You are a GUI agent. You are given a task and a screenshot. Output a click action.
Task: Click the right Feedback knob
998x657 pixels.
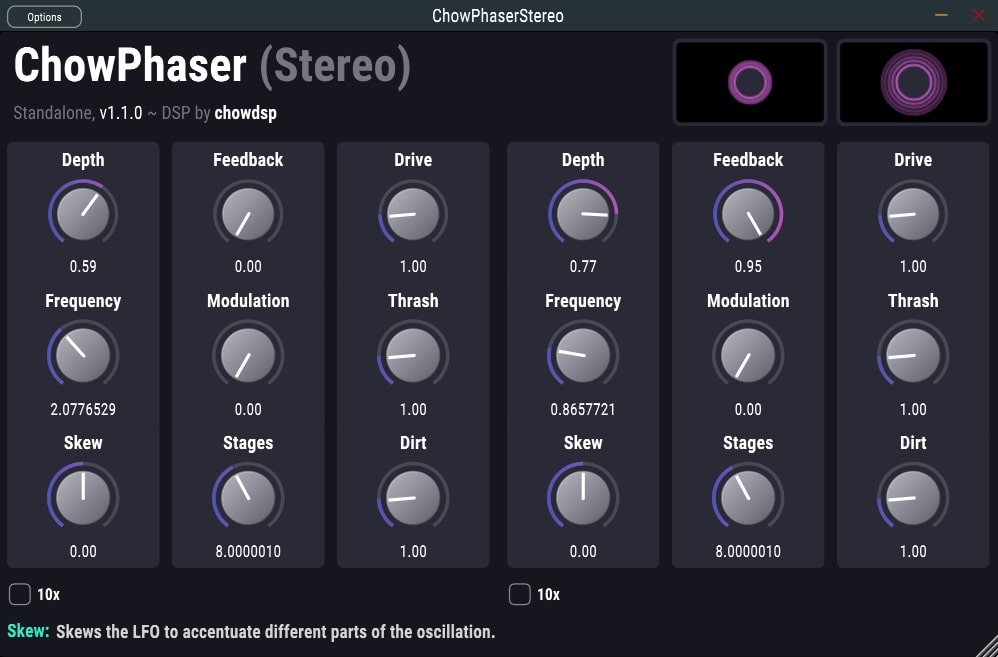tap(748, 213)
